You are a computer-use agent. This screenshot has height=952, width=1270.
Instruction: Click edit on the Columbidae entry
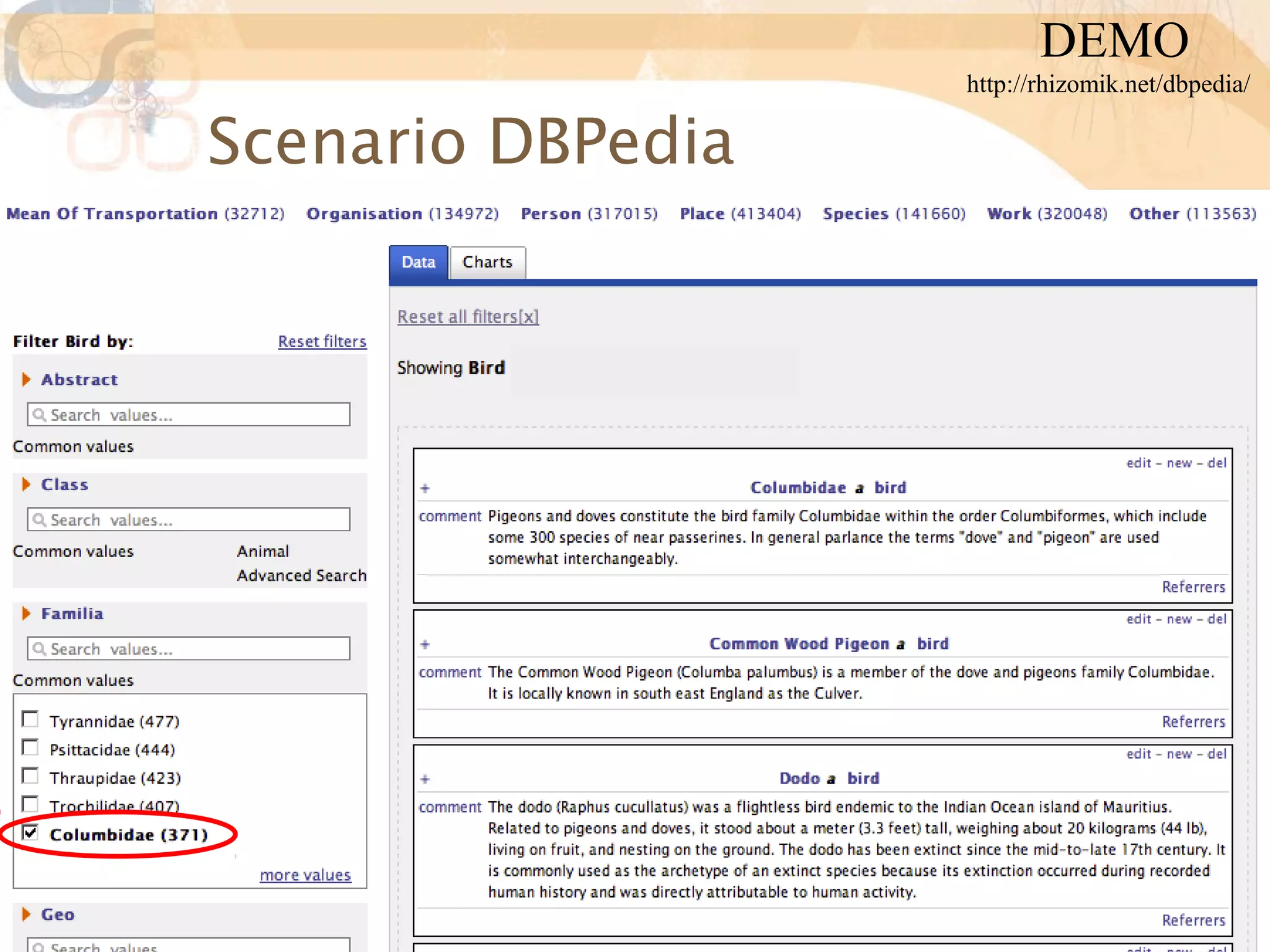pyautogui.click(x=1139, y=463)
